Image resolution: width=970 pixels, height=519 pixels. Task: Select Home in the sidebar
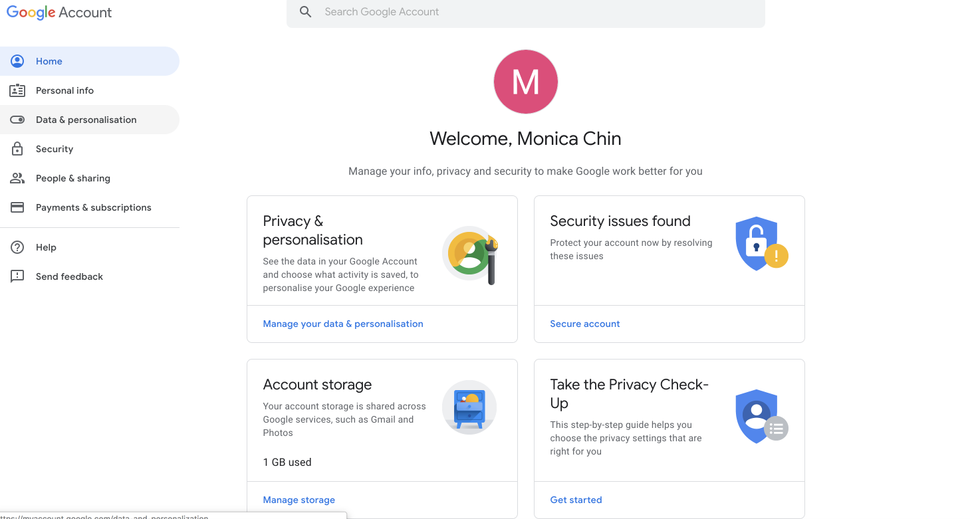tap(90, 61)
